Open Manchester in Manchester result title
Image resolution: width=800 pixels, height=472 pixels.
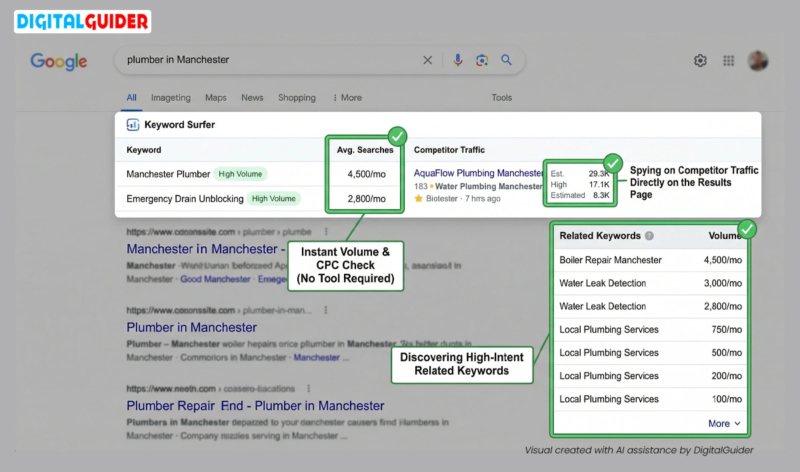205,249
